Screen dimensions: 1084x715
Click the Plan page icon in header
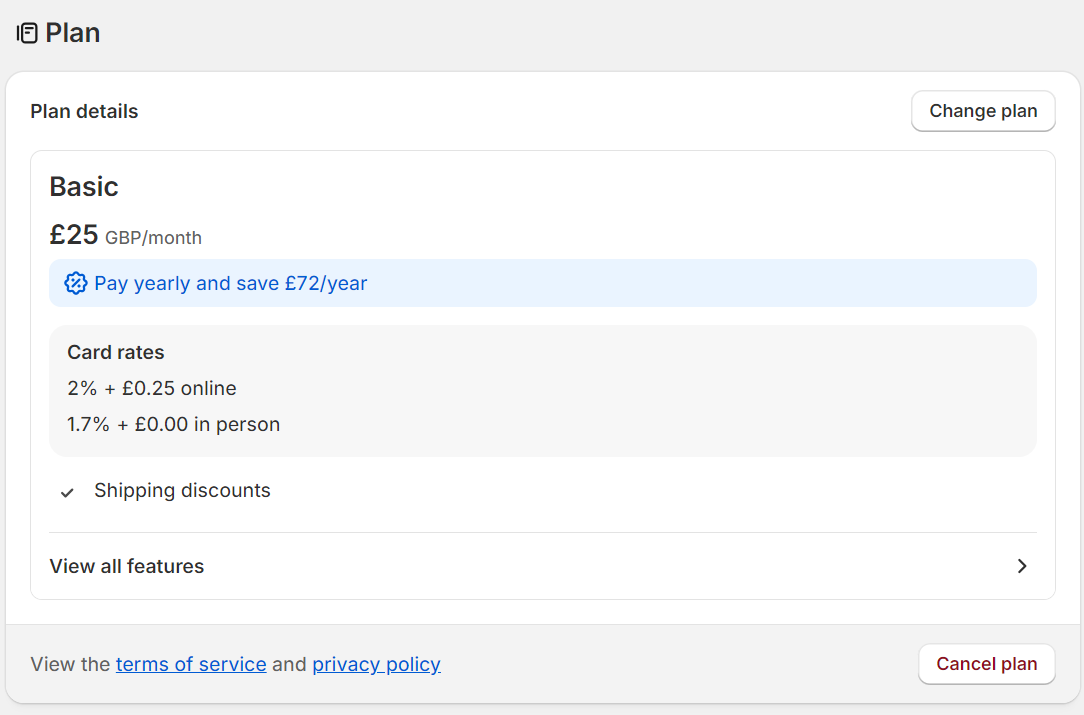[27, 33]
